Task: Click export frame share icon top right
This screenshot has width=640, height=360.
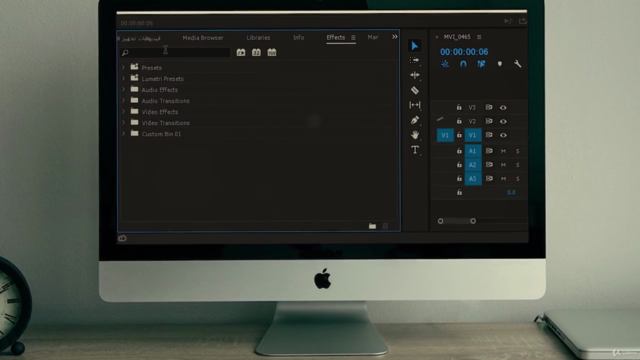Action: point(522,21)
